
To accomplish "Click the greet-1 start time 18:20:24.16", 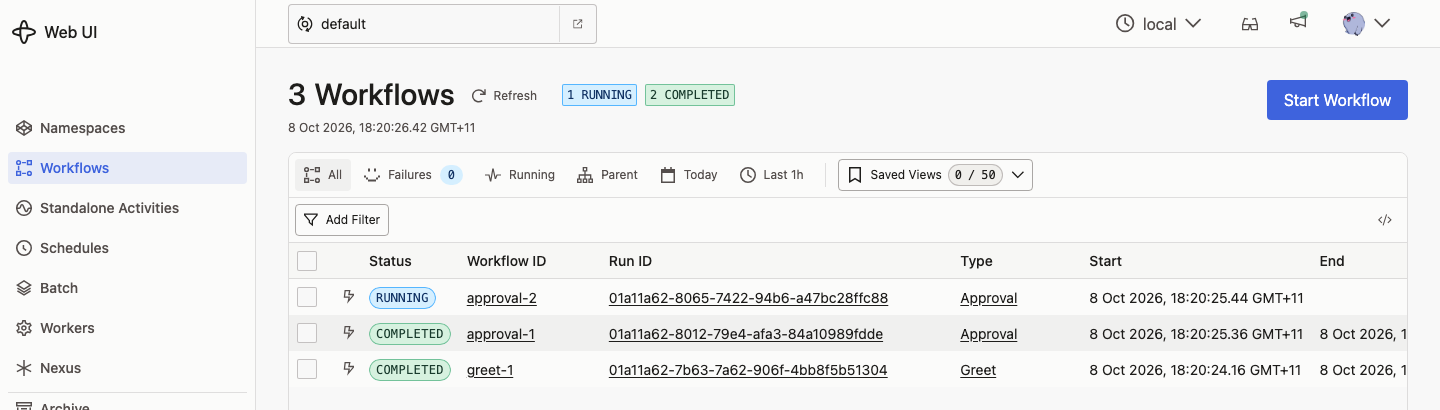I will click(x=1196, y=370).
